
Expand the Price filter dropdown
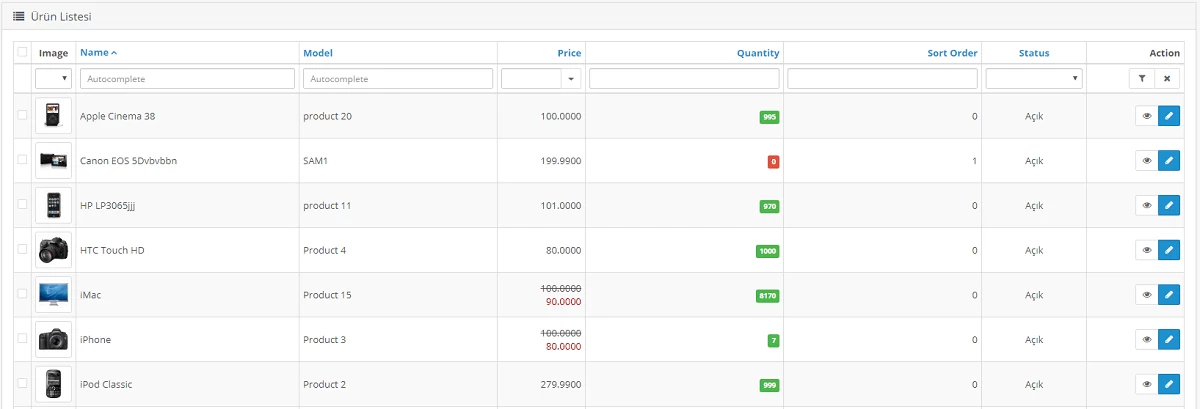click(541, 78)
